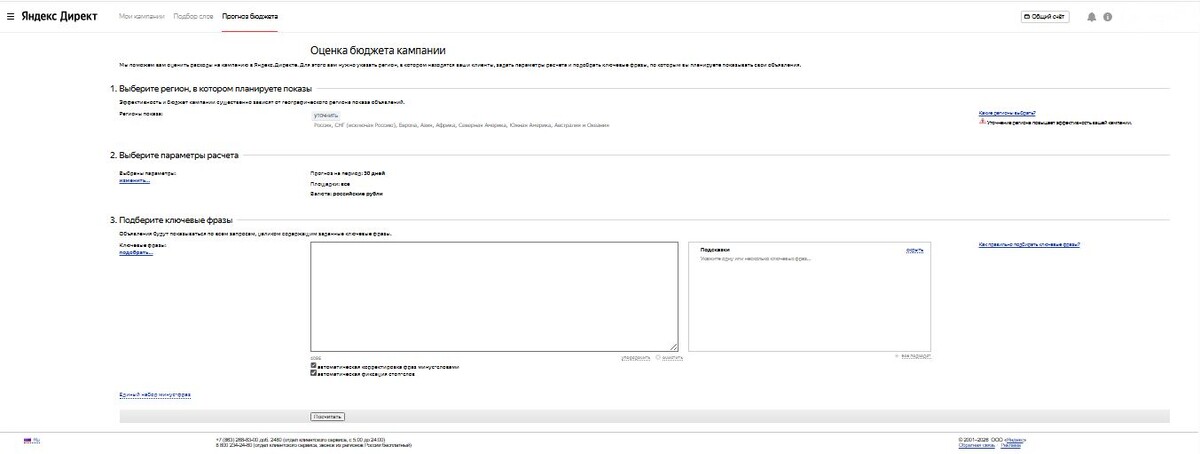This screenshot has height=454, width=1200.
Task: Click the Реклама footer link
Action: [x=1010, y=445]
